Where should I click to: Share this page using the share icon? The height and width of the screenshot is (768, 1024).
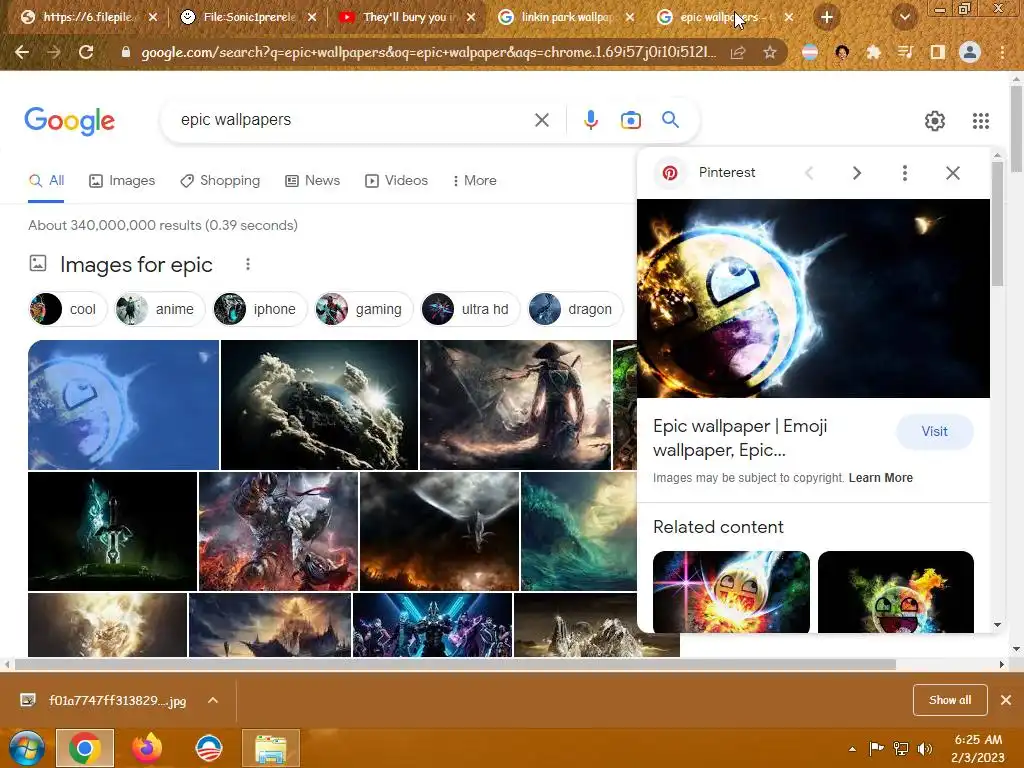(738, 52)
